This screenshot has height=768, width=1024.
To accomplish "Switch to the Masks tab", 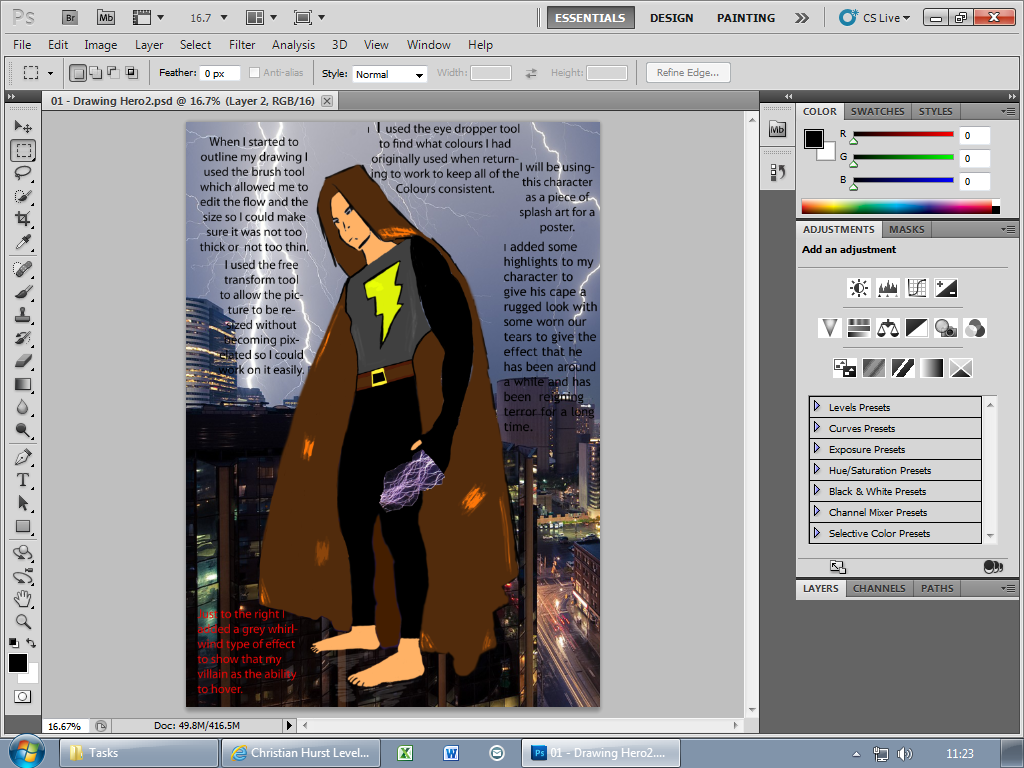I will 906,229.
